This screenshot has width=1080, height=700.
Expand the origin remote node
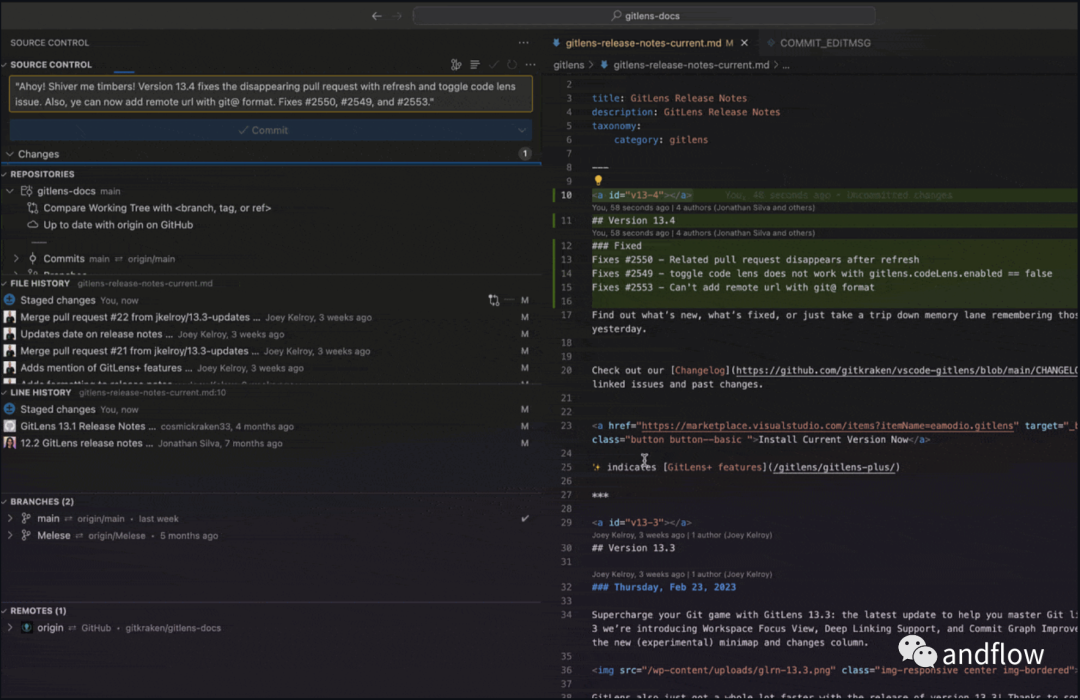[x=10, y=628]
